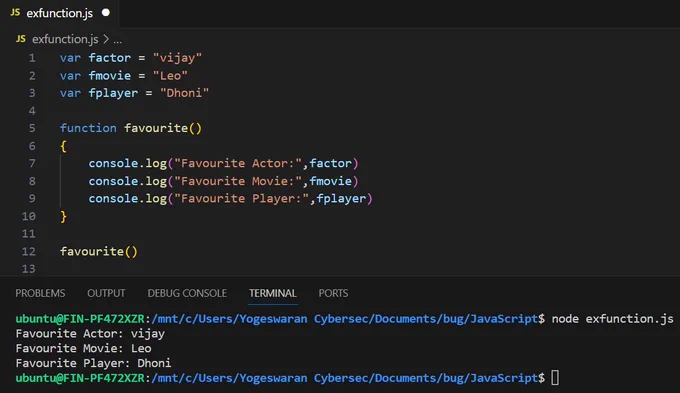
Task: Click the fplayer variable name on line 3
Action: tap(113, 93)
